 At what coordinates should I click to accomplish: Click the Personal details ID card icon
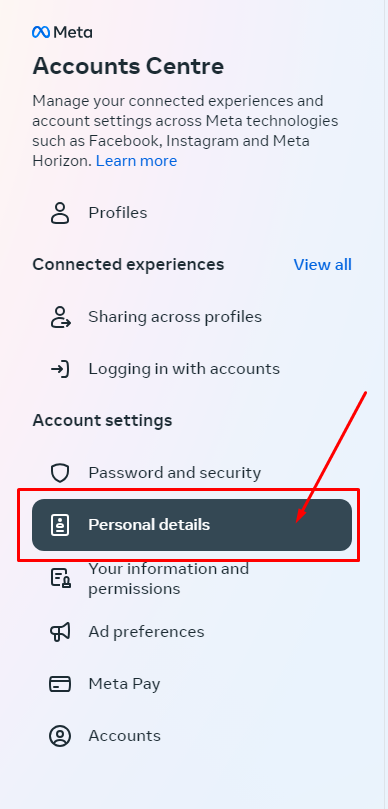point(60,525)
